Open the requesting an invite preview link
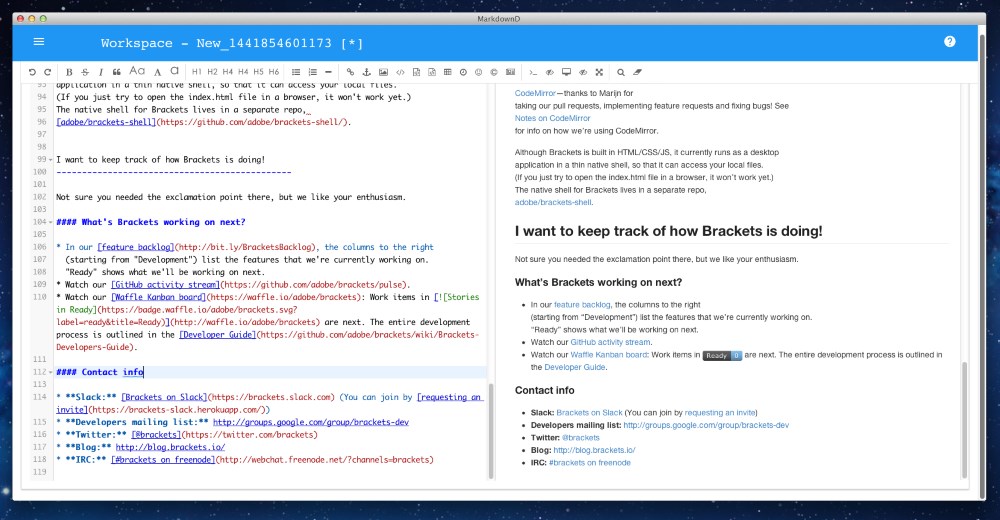 719,413
